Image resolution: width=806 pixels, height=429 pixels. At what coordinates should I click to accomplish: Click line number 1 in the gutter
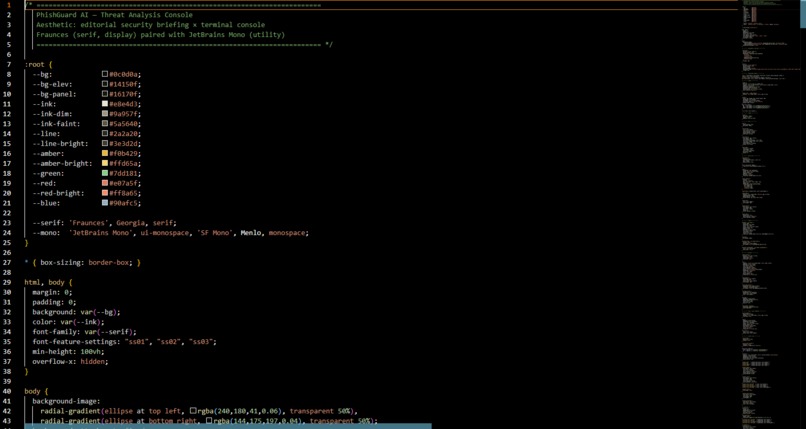(9, 5)
